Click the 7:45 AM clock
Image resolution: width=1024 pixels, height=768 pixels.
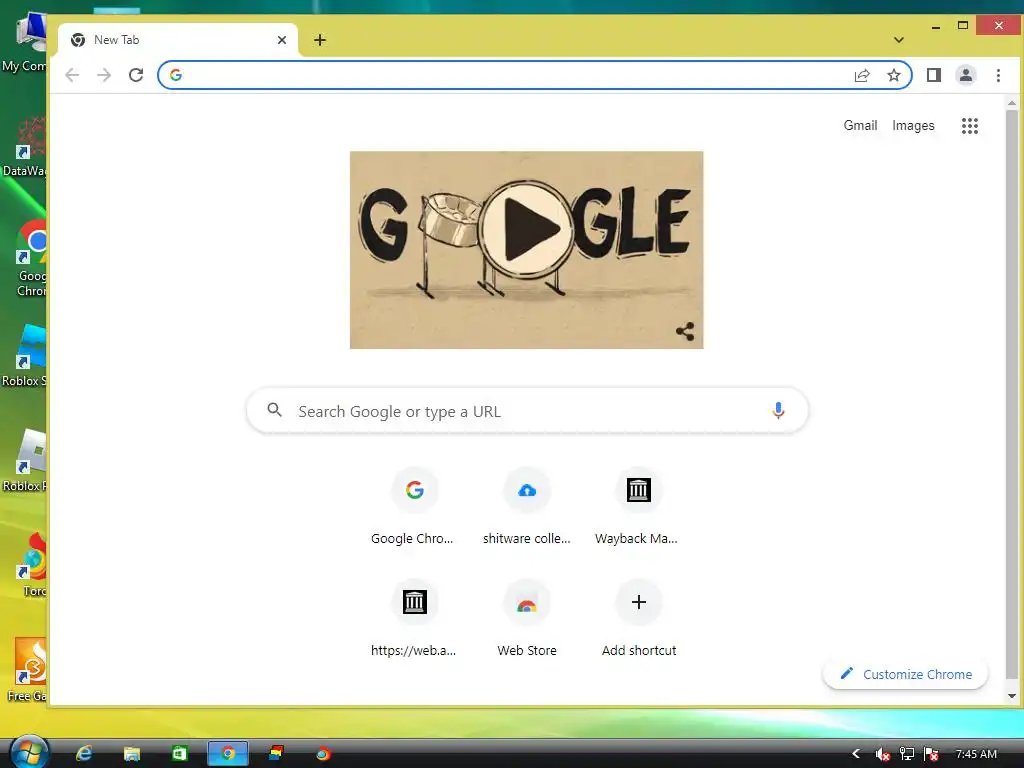[x=976, y=754]
